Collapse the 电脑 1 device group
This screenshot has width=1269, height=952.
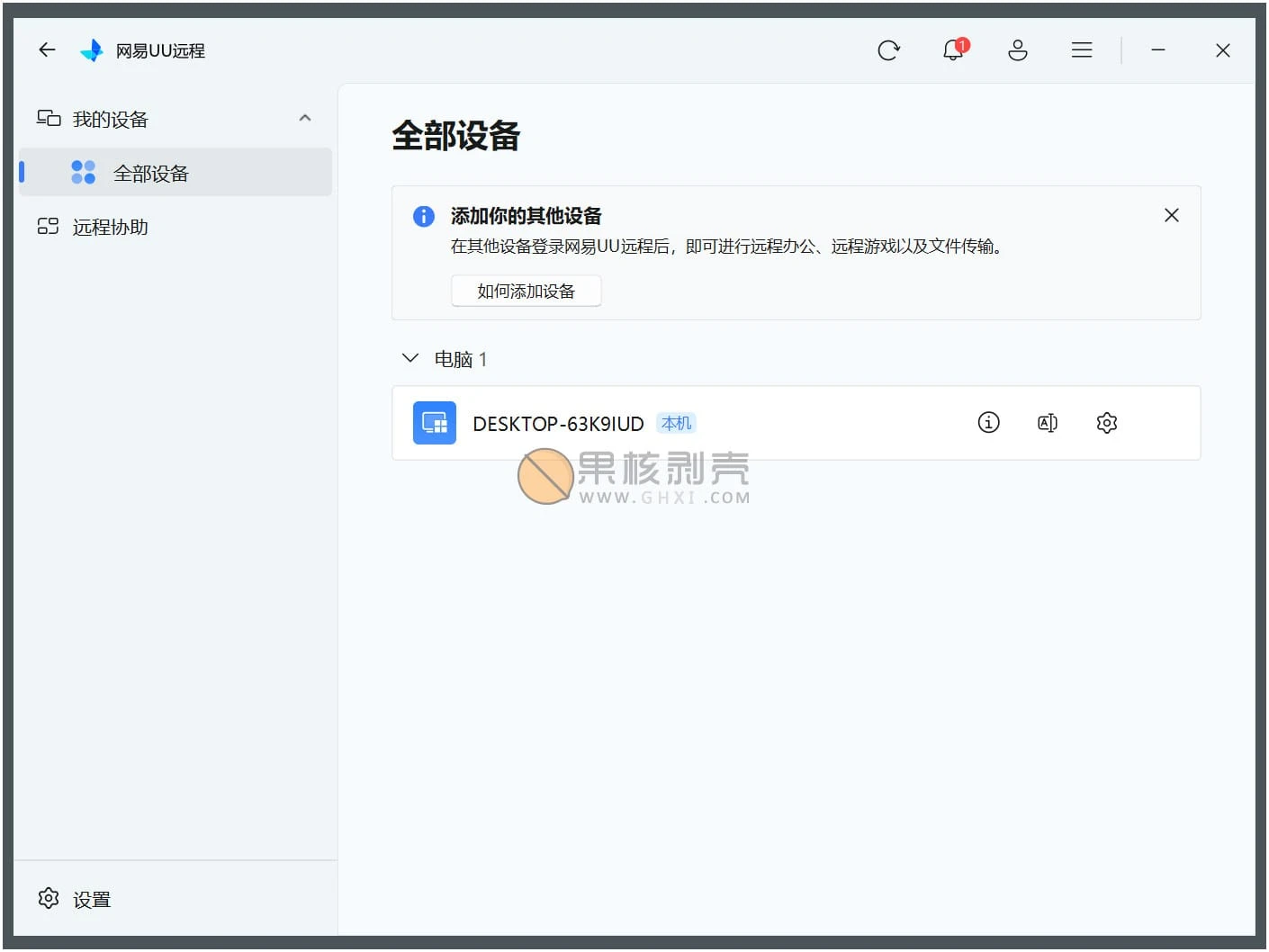click(410, 357)
